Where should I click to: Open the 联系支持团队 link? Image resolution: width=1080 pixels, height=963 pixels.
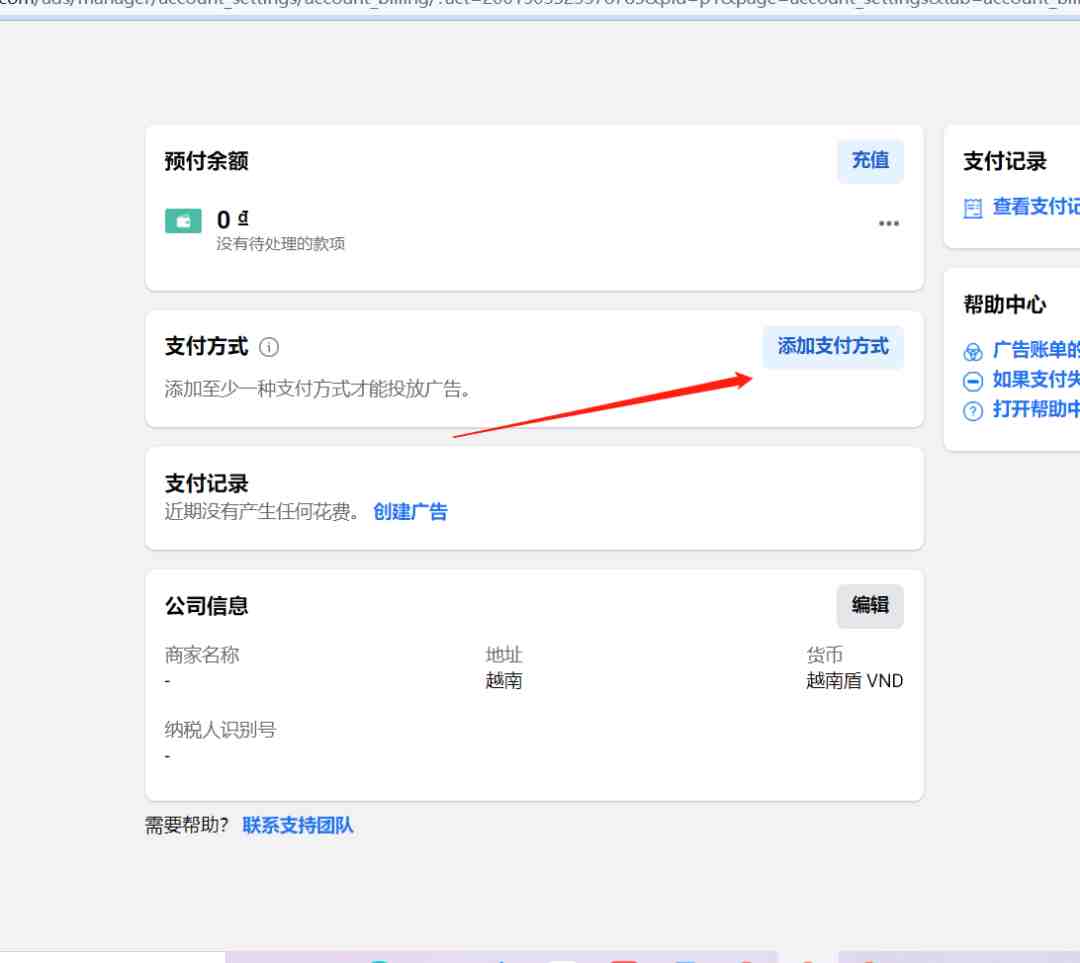click(x=298, y=825)
